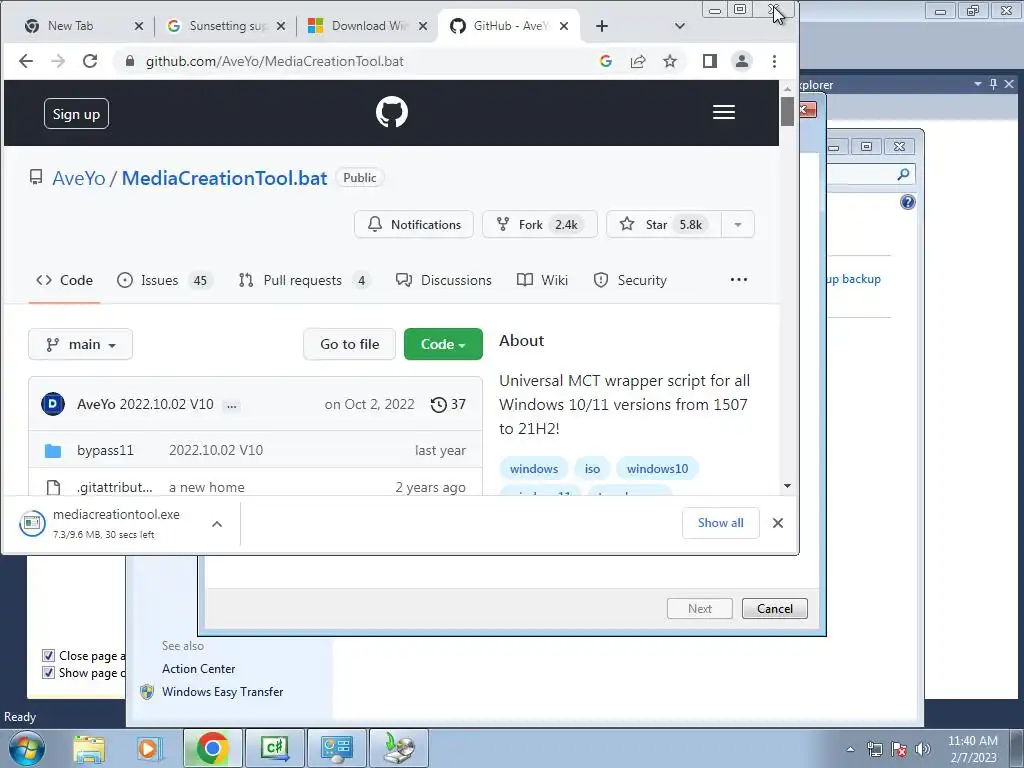
Task: Open Discussions tab
Action: (443, 280)
